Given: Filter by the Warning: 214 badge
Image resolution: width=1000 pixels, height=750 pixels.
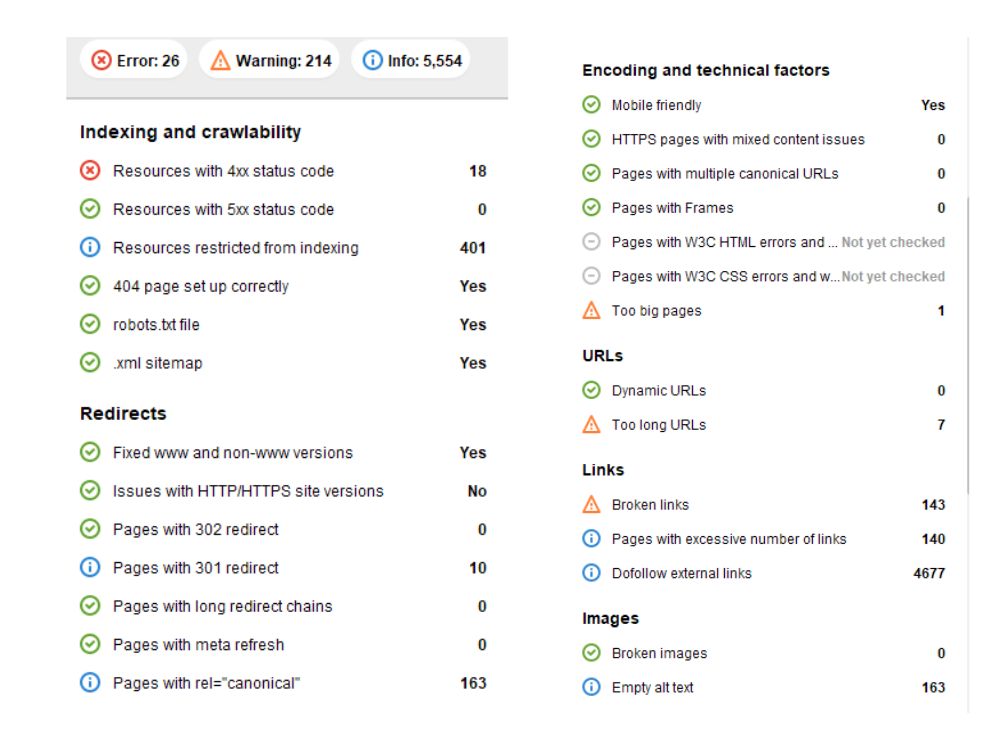Looking at the screenshot, I should point(270,61).
